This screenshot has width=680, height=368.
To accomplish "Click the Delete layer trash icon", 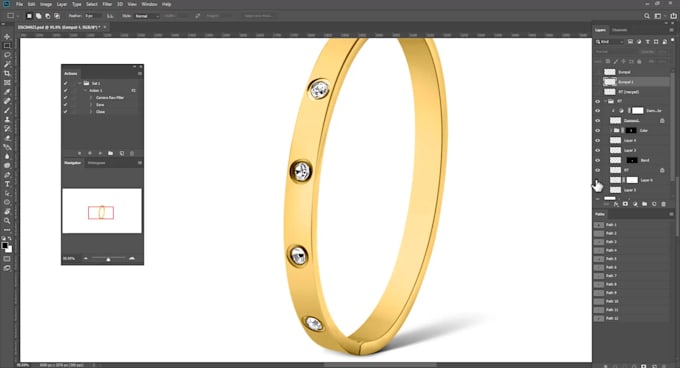I will [664, 204].
